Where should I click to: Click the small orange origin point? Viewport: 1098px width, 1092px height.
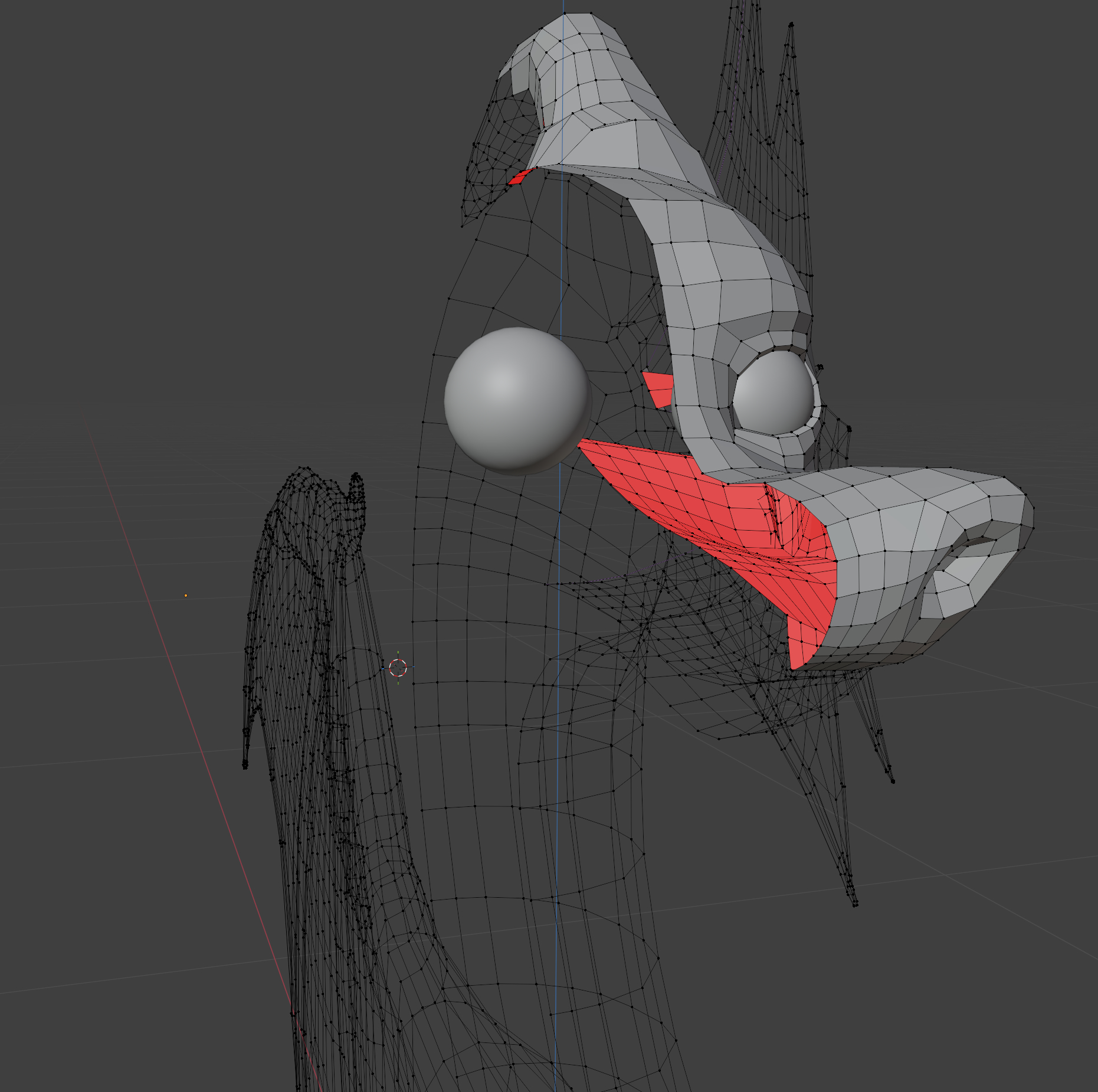click(186, 596)
